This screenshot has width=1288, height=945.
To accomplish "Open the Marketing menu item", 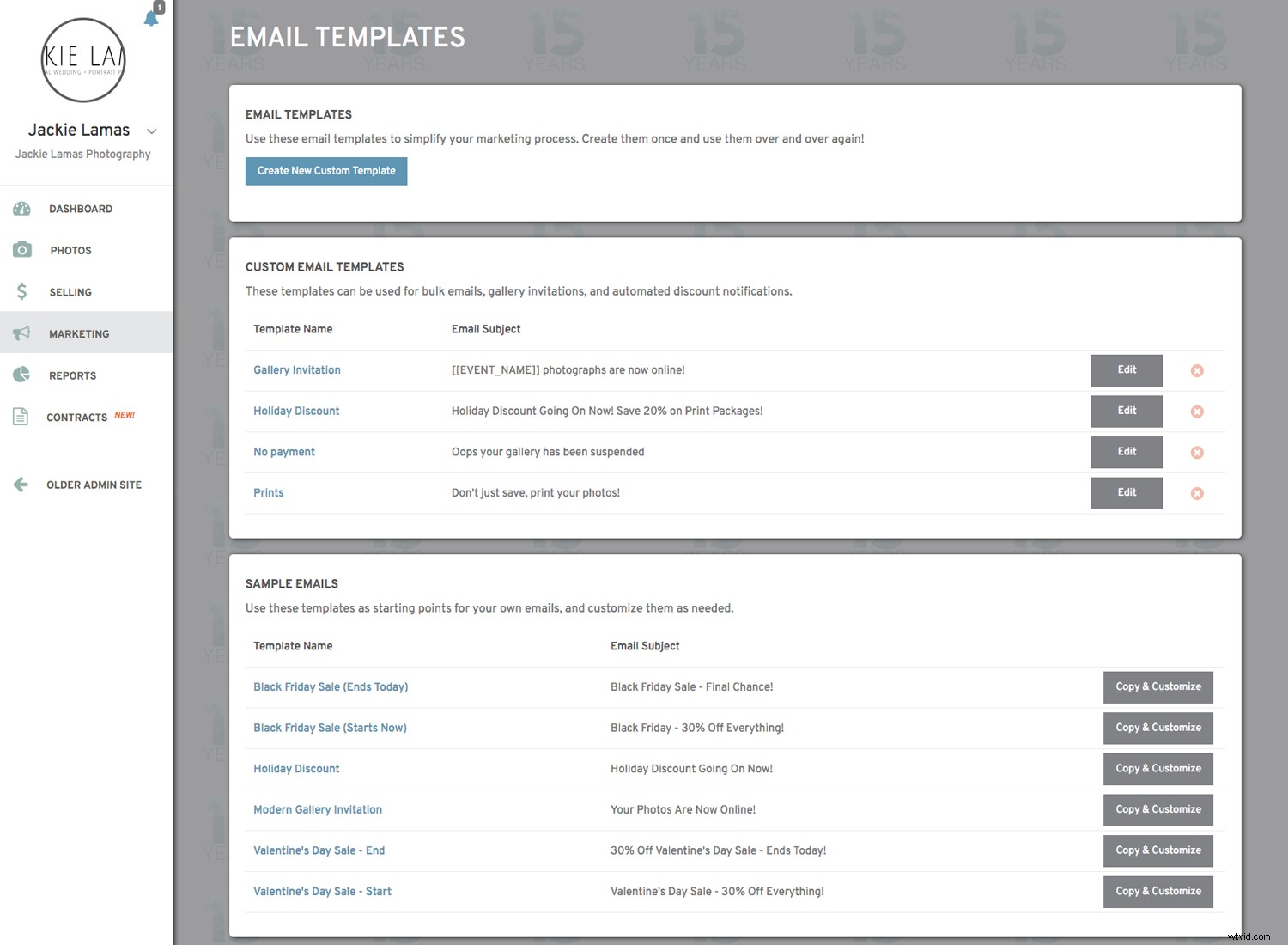I will (79, 333).
